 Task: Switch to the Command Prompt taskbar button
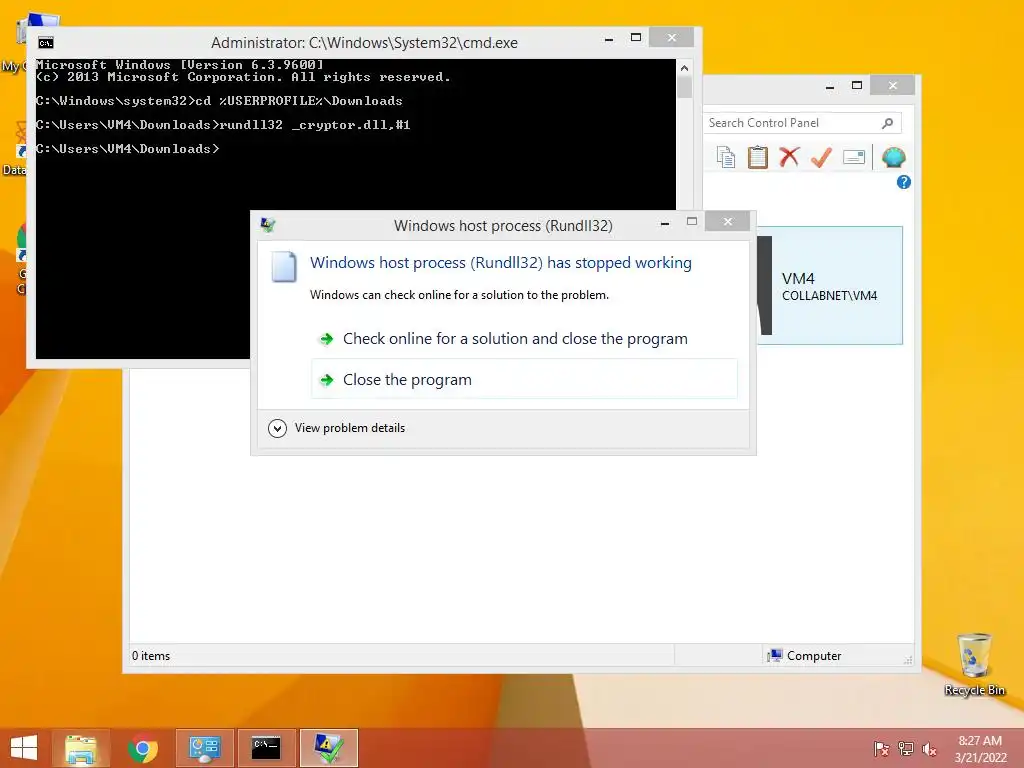pos(266,748)
